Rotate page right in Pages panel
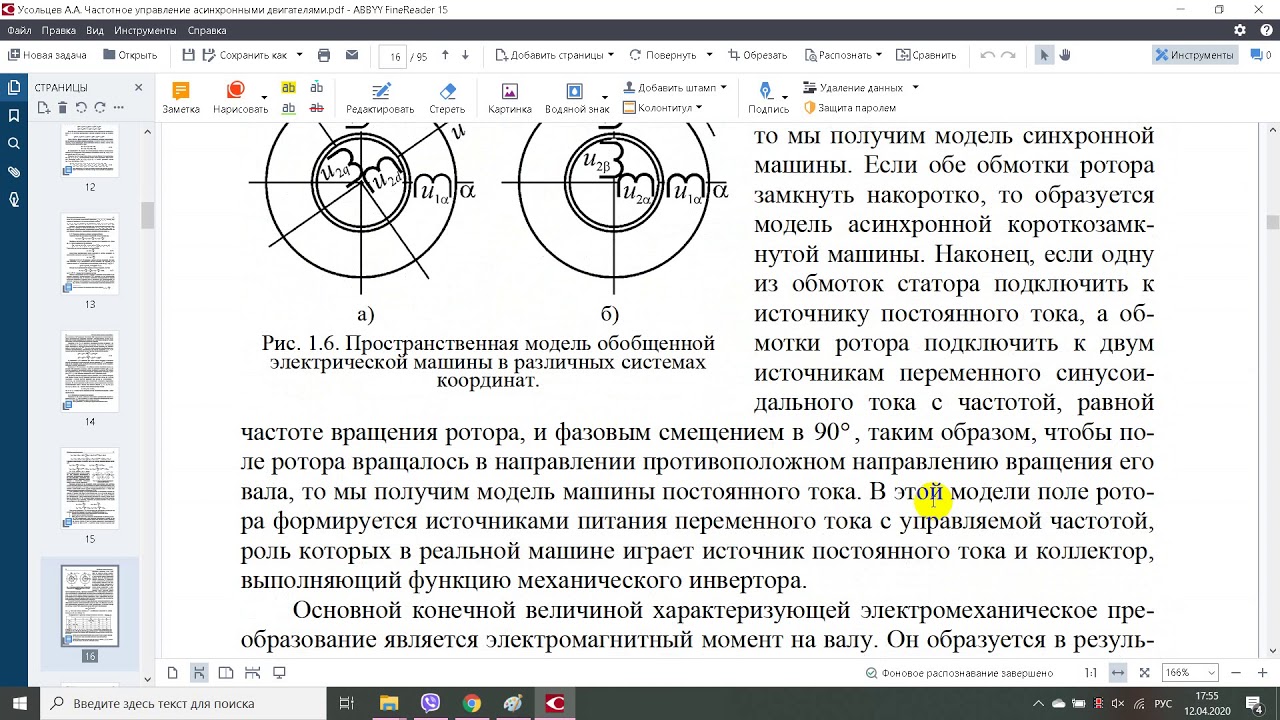Viewport: 1280px width, 720px height. pyautogui.click(x=100, y=107)
